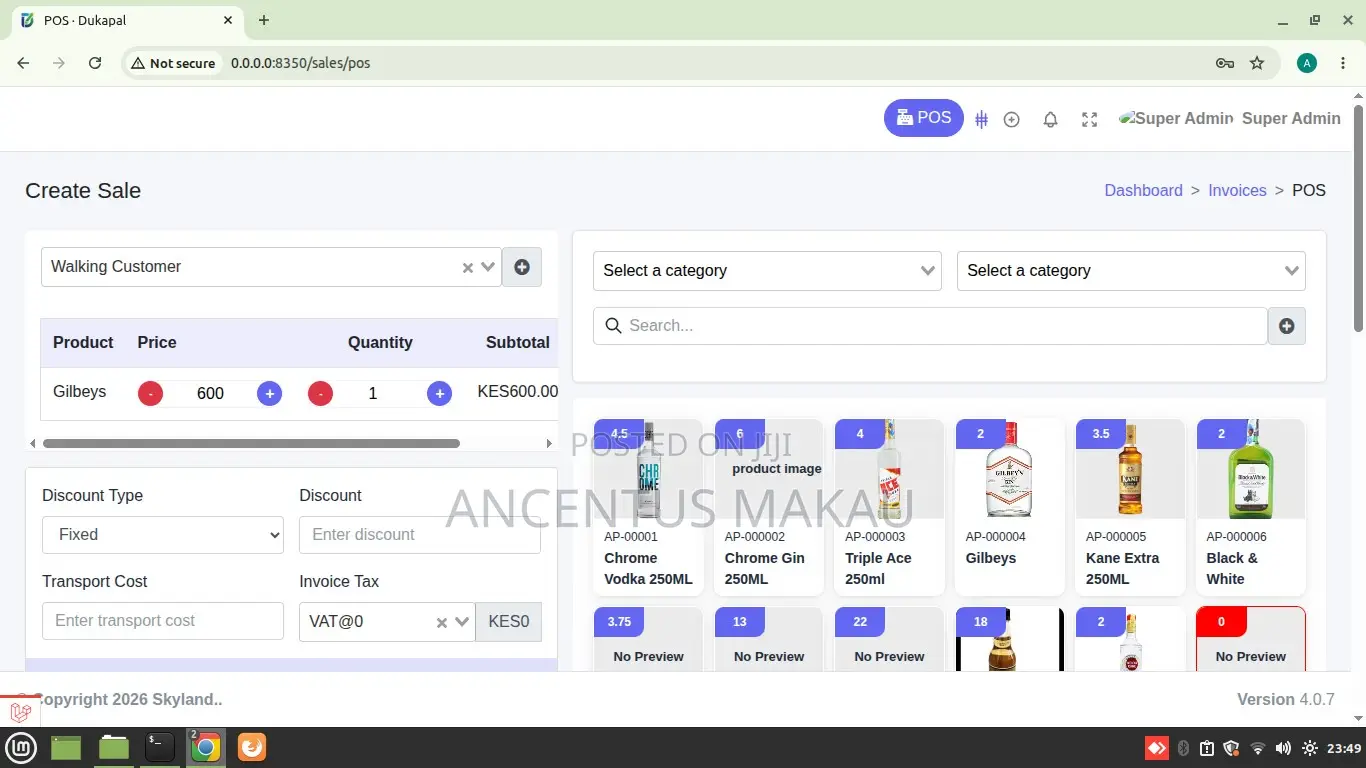
Task: Increase the Gilbeys quantity with plus button
Action: click(x=439, y=393)
